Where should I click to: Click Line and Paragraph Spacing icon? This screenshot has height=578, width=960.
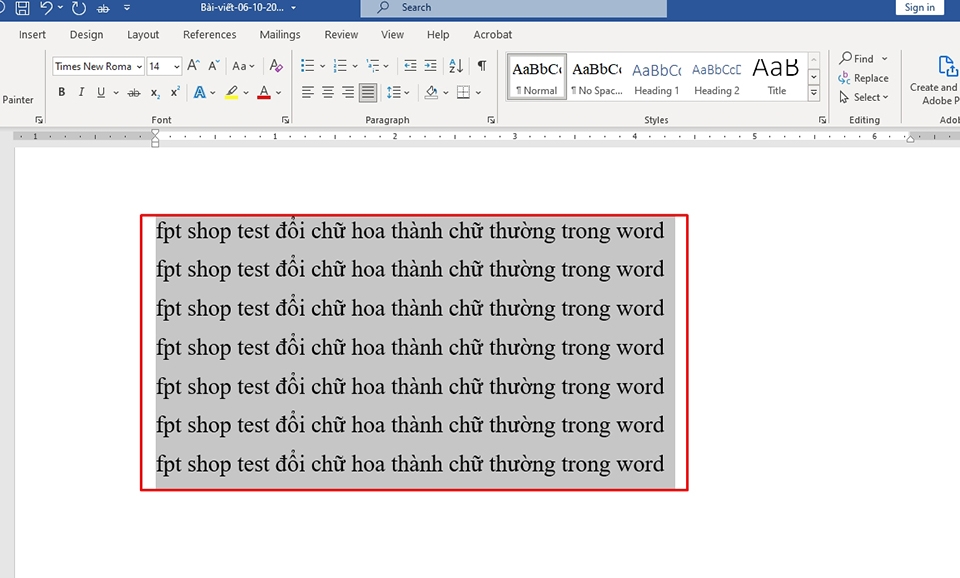pyautogui.click(x=394, y=92)
